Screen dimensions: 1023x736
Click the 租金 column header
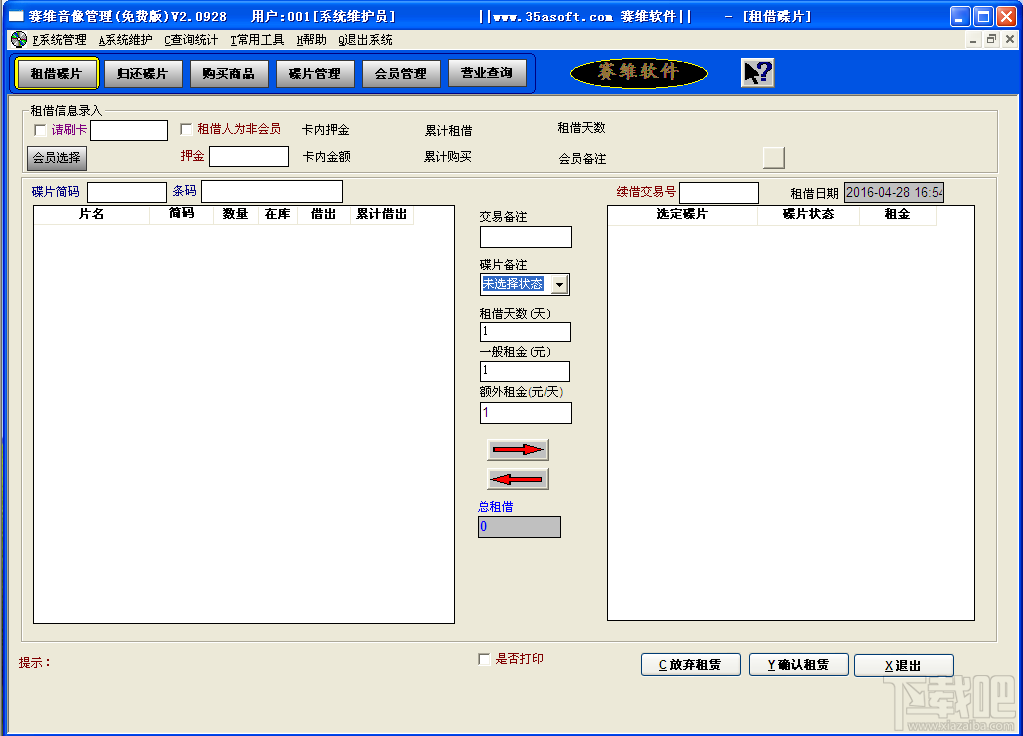coord(898,214)
